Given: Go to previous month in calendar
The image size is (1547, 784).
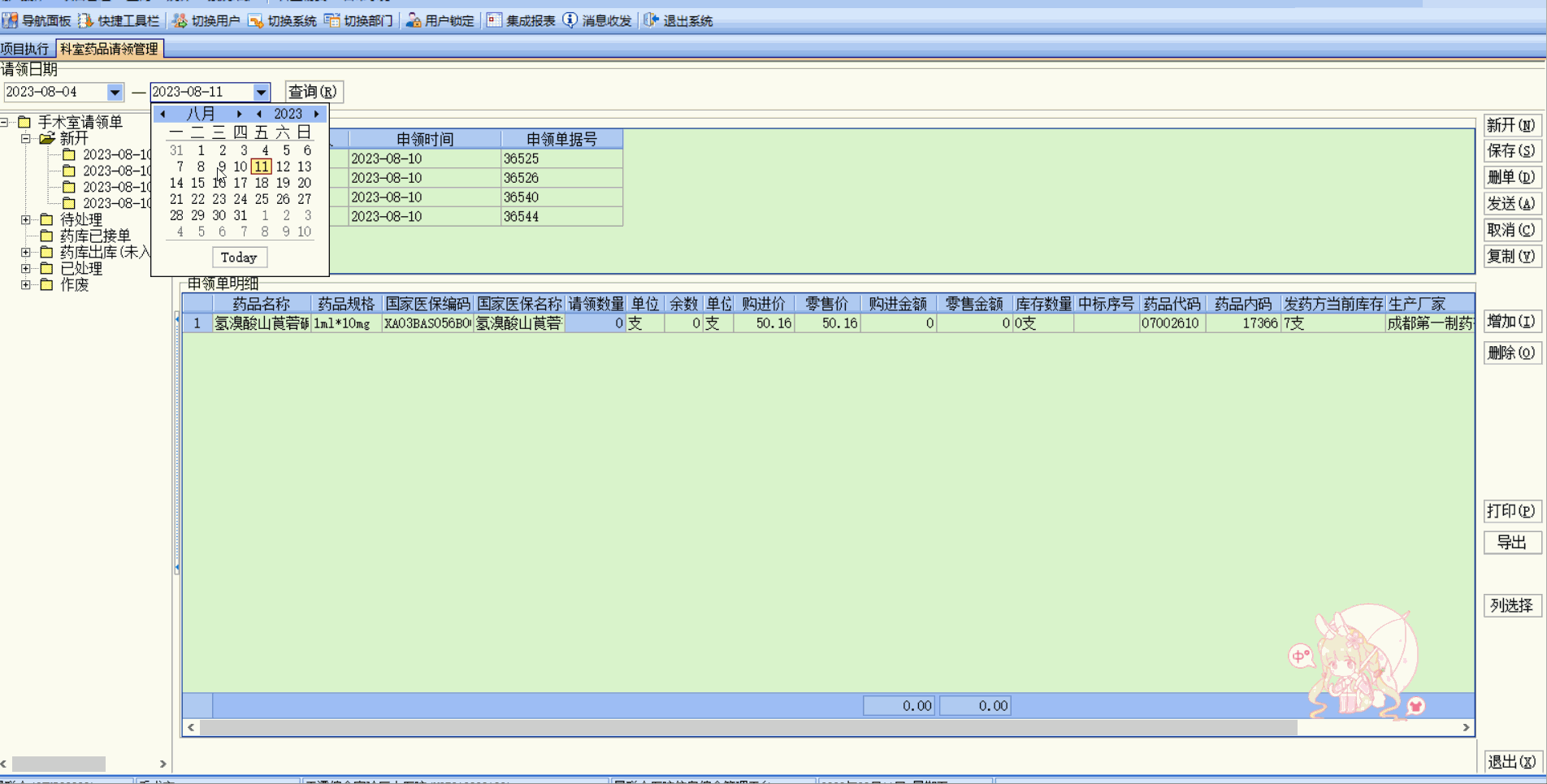Looking at the screenshot, I should 163,114.
